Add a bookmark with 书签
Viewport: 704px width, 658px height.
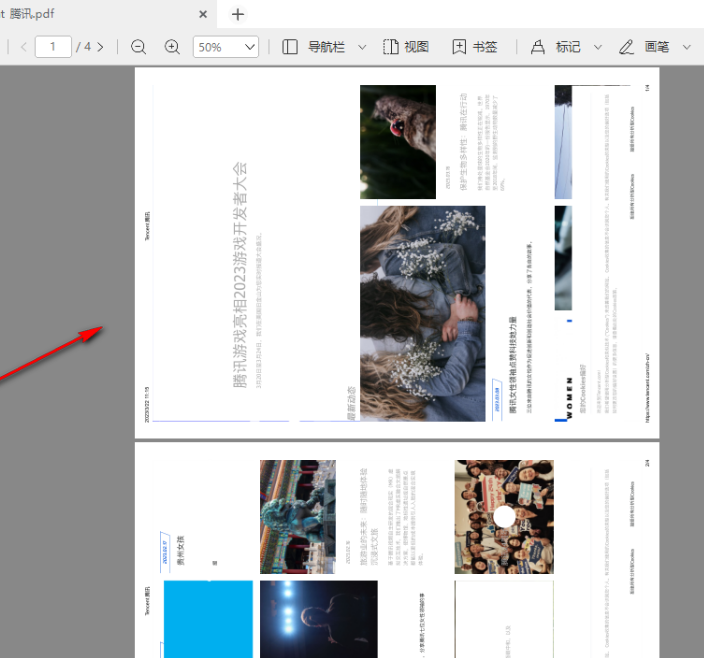pyautogui.click(x=485, y=47)
